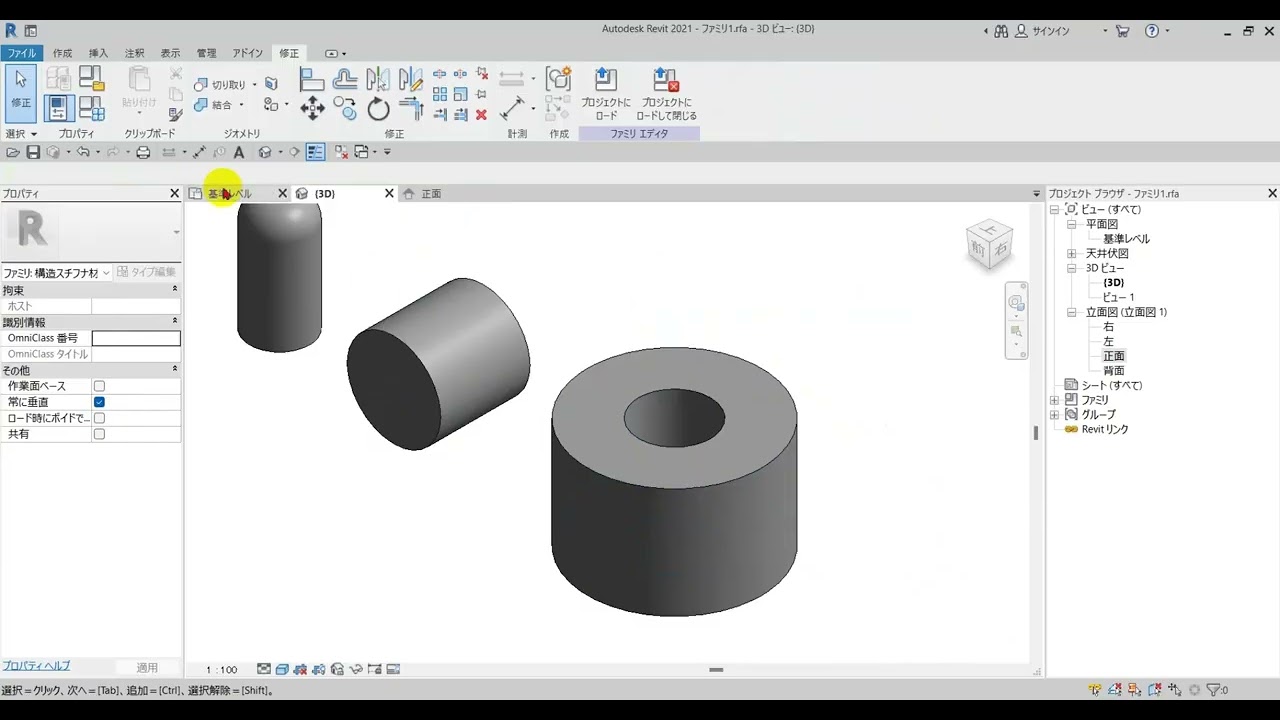Enable 作業面ベース checkbox
Image resolution: width=1280 pixels, height=720 pixels.
[99, 386]
